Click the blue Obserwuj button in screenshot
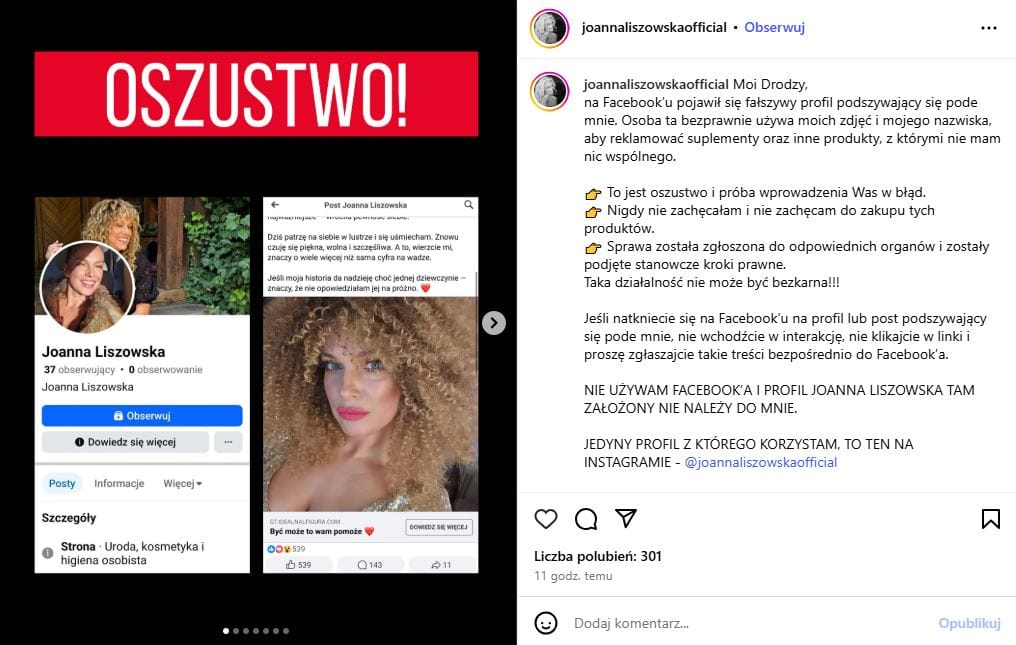This screenshot has height=645, width=1016. point(142,416)
